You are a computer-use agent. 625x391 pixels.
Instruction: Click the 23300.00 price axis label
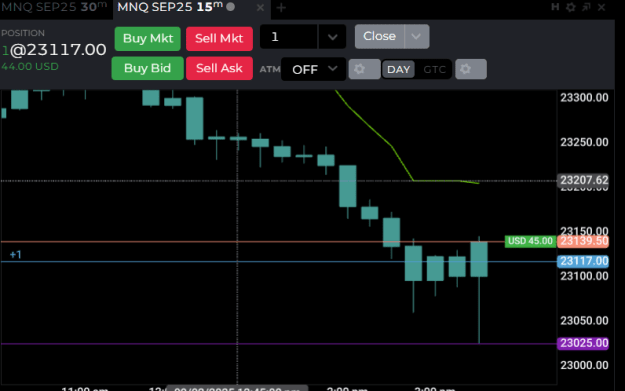click(x=584, y=98)
